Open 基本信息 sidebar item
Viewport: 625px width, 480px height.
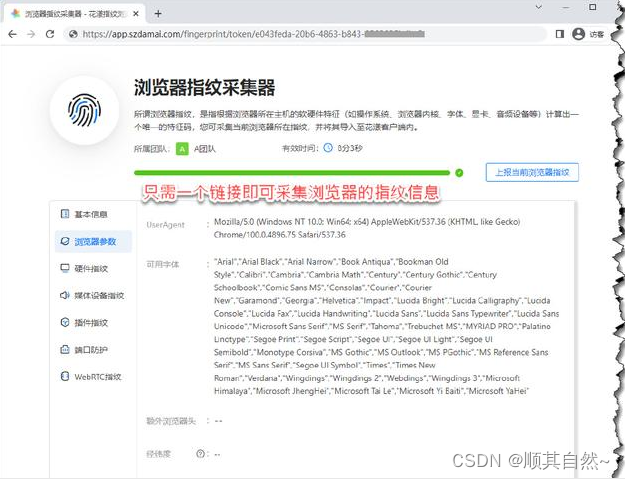coord(94,214)
